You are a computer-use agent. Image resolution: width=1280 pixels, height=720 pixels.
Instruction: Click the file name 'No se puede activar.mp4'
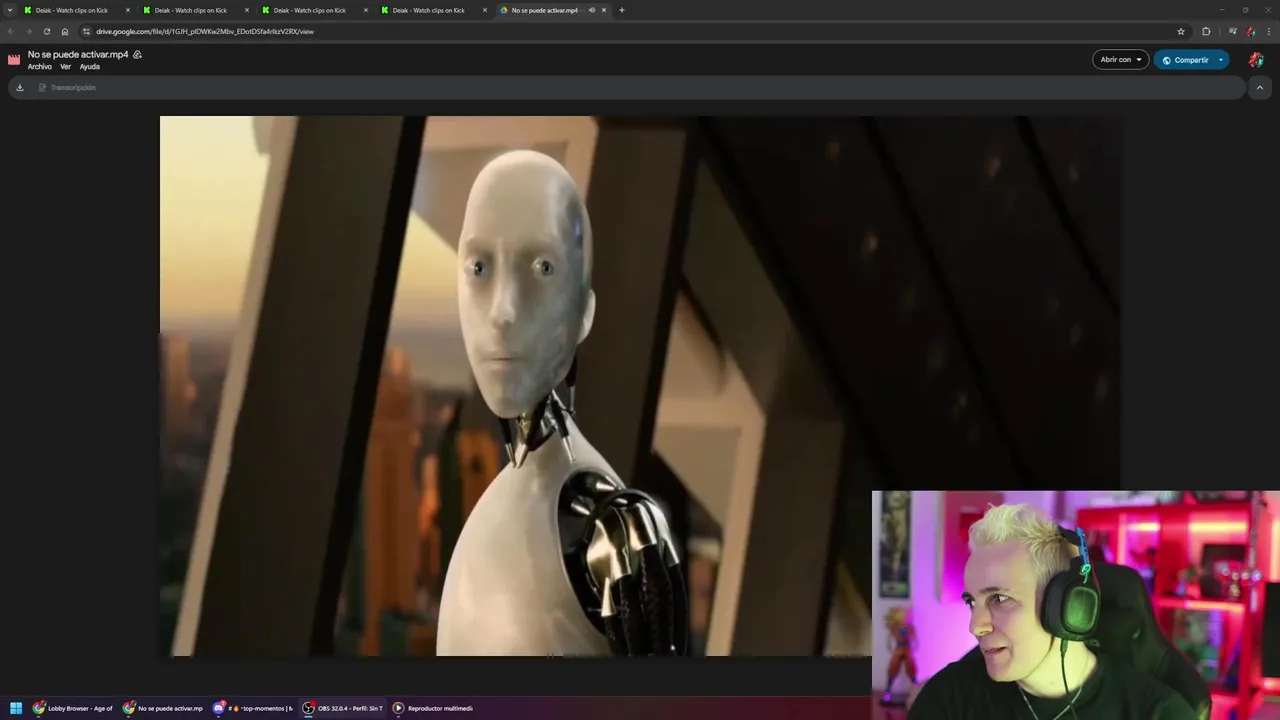[78, 54]
